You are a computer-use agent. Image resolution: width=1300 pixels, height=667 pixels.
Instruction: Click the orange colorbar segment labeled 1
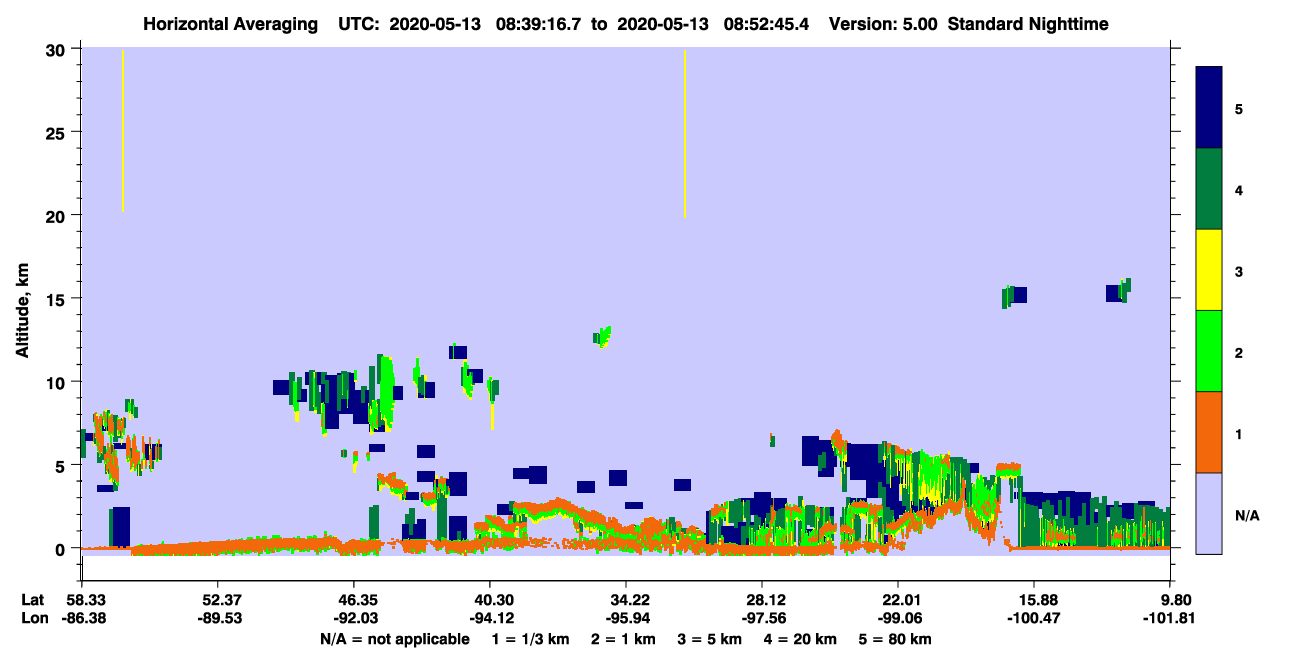pyautogui.click(x=1209, y=432)
